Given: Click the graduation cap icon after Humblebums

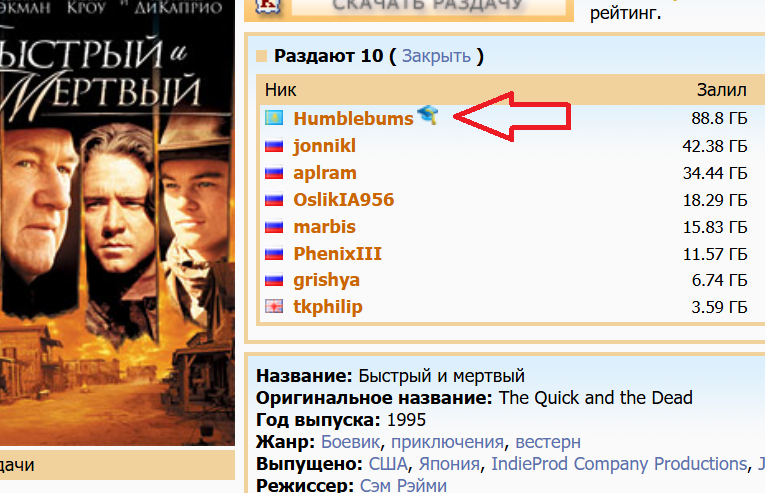Looking at the screenshot, I should (428, 115).
